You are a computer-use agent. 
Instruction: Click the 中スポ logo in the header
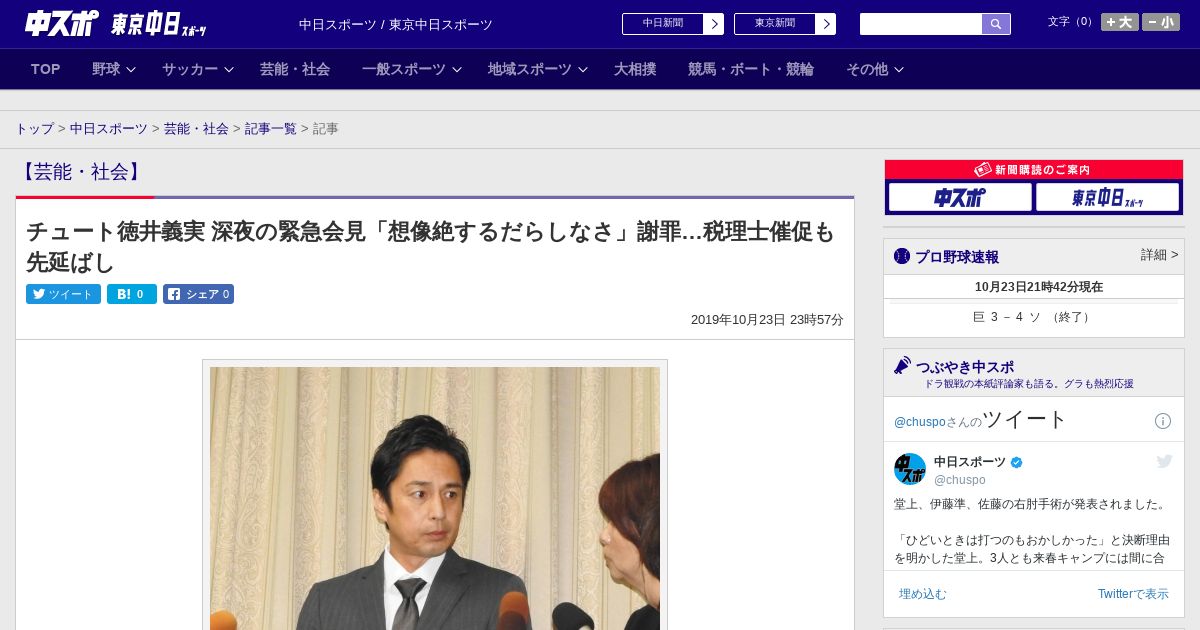click(x=62, y=24)
